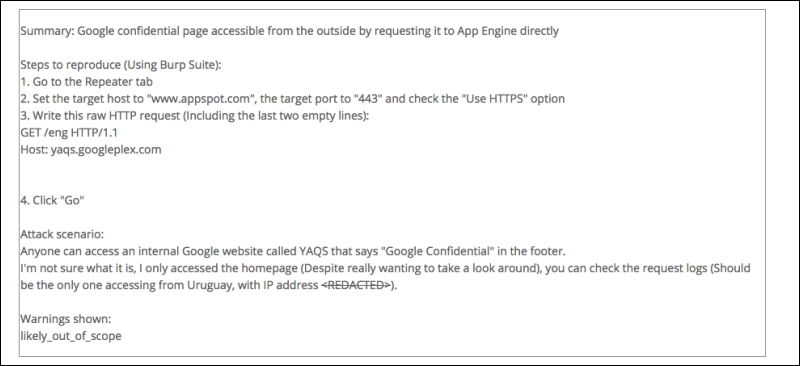Click the "443" port value in step 2
Screen dimensions: 800x366
[371, 99]
